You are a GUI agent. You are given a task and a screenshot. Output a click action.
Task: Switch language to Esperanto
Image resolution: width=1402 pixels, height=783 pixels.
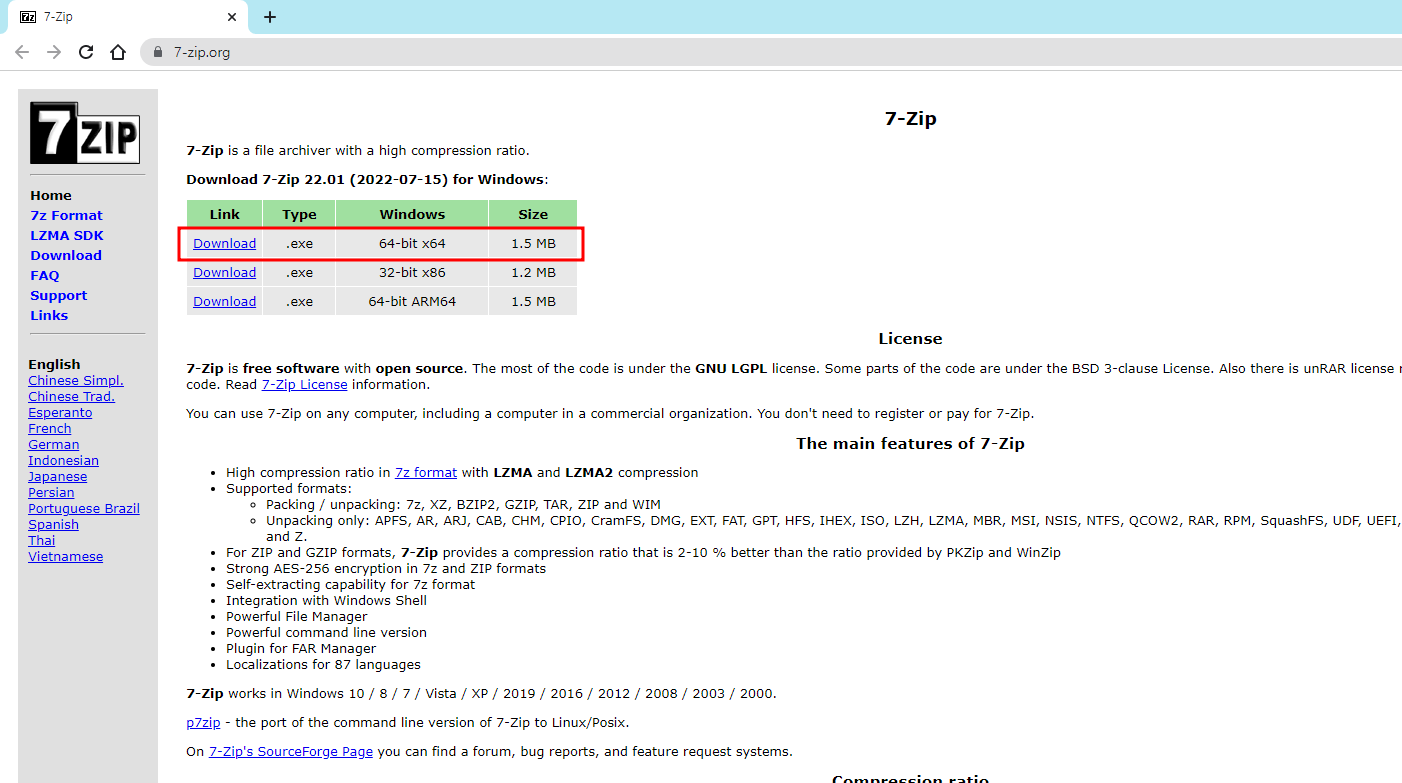tap(60, 413)
